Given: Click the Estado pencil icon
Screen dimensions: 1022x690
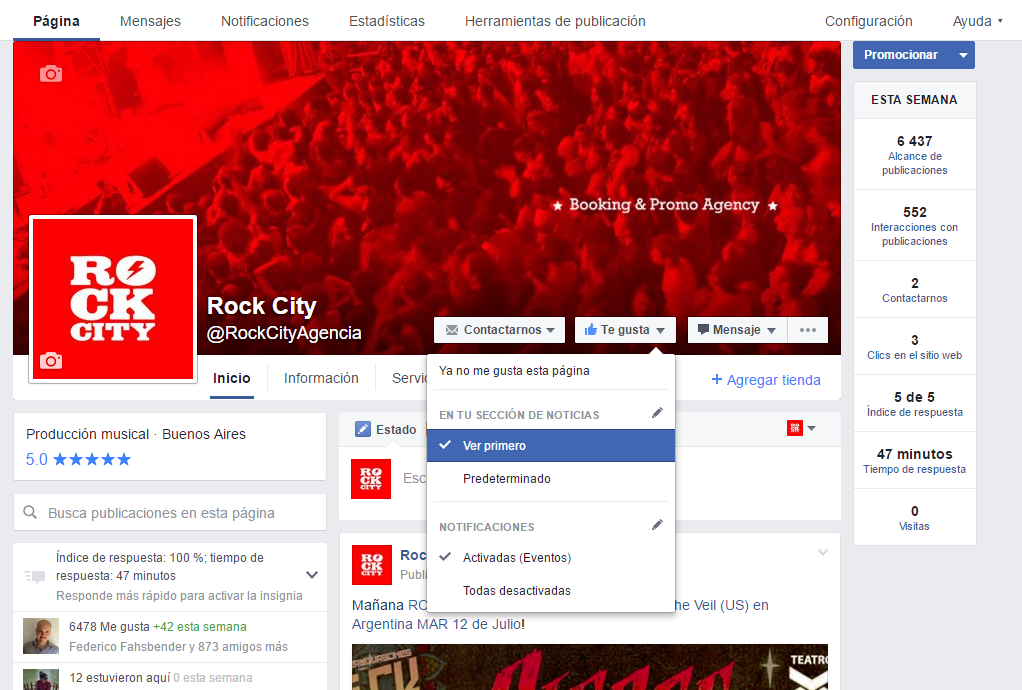Looking at the screenshot, I should [x=362, y=429].
